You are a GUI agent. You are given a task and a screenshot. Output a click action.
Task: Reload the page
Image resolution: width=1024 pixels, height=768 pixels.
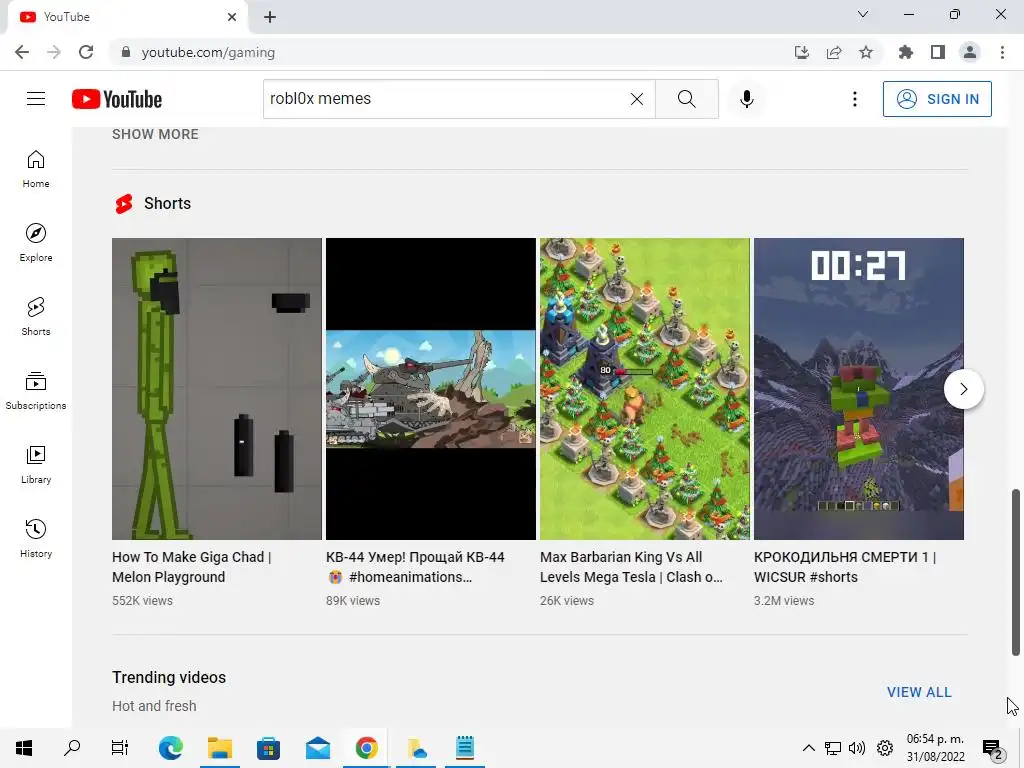[x=86, y=52]
